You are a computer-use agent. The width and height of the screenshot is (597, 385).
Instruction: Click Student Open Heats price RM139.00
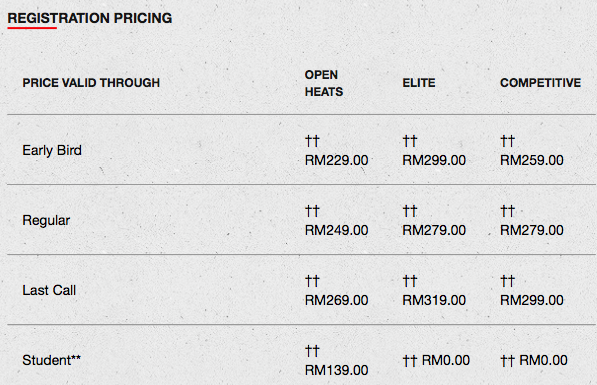click(x=337, y=371)
